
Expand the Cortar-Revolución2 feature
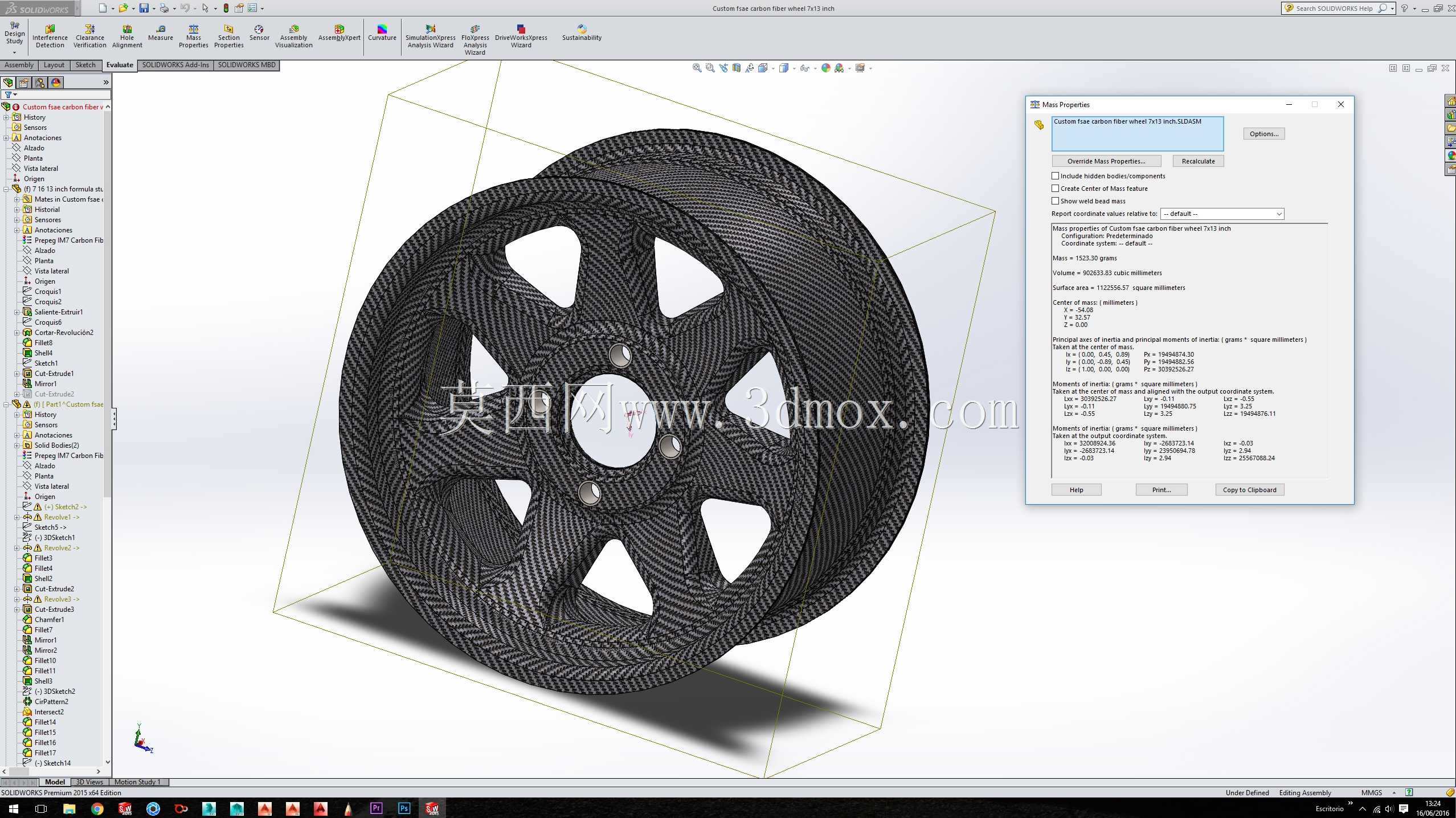coord(17,333)
